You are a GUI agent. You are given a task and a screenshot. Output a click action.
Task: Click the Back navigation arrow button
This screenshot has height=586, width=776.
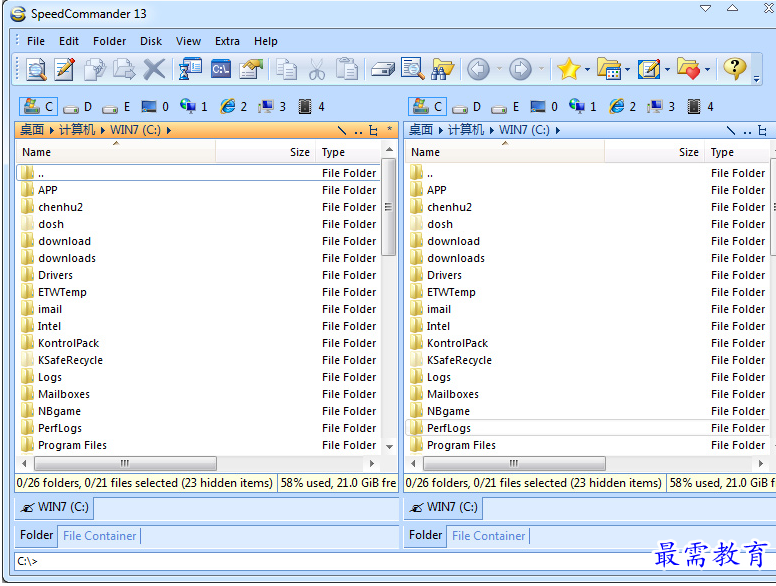[478, 69]
